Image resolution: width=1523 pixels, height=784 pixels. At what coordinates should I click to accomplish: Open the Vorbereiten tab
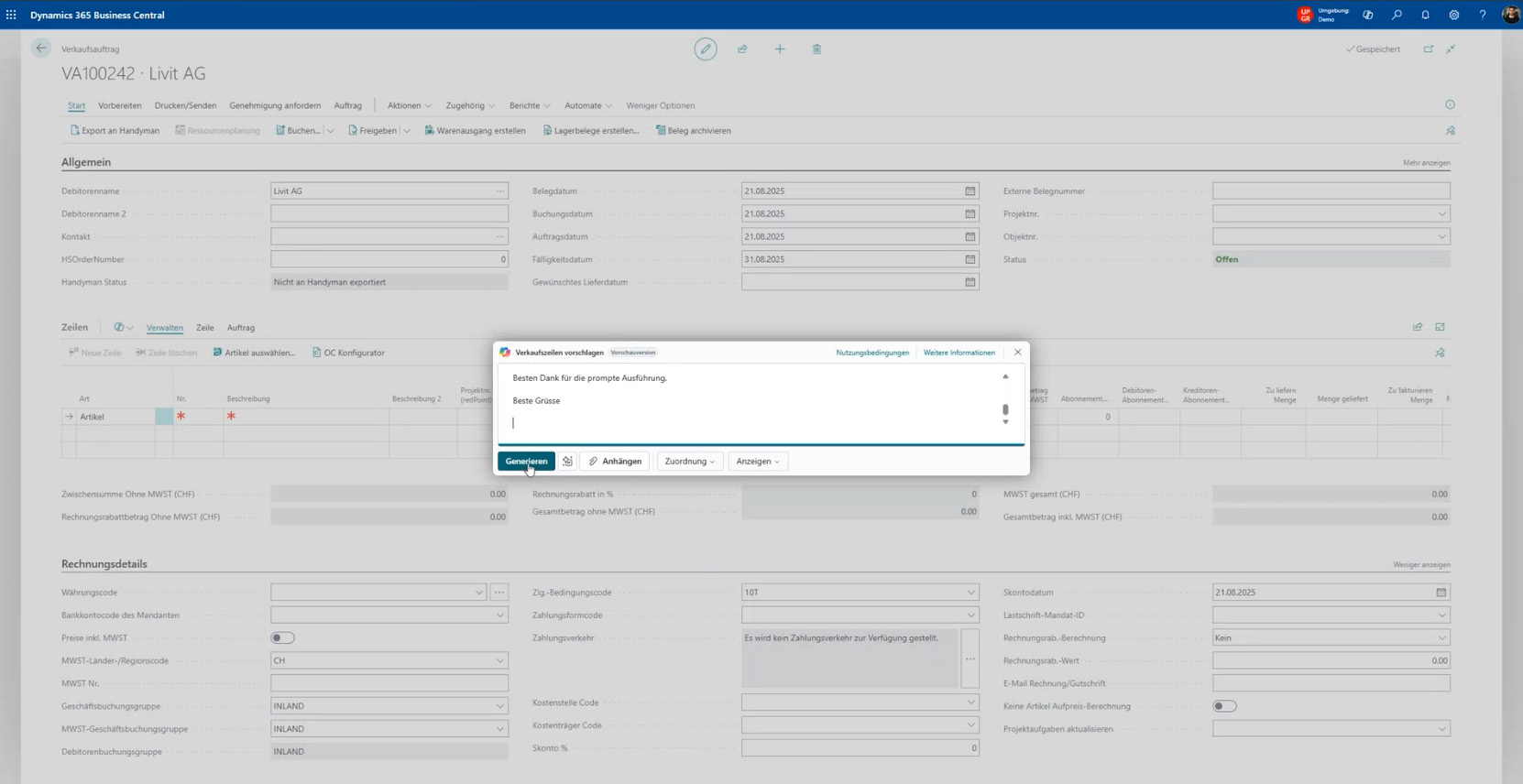click(119, 105)
